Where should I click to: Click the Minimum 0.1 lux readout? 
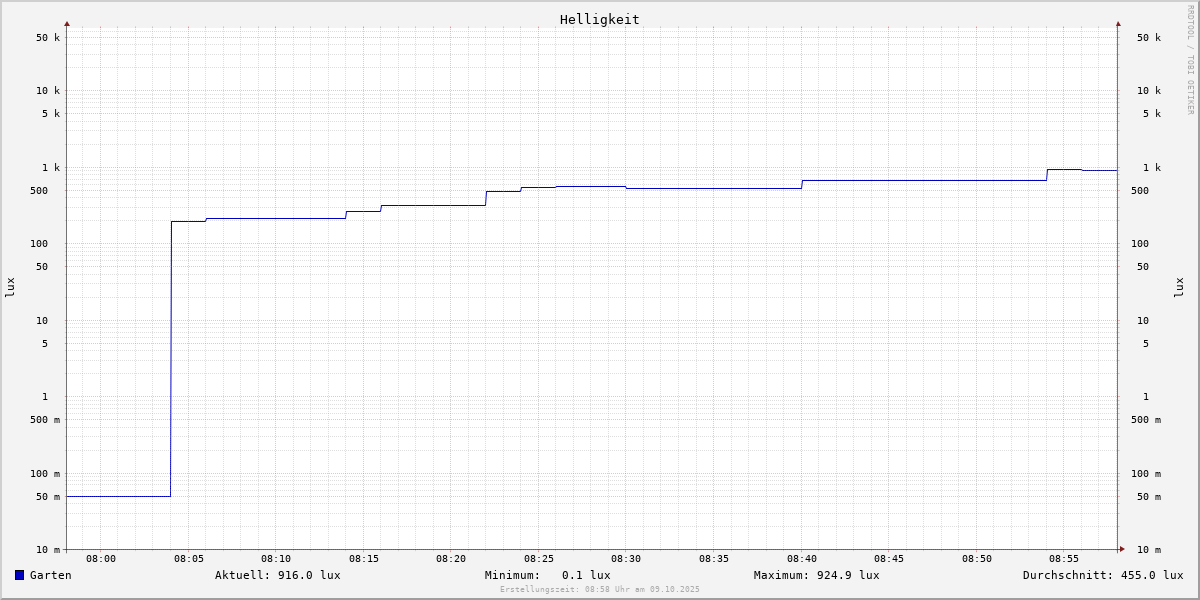point(547,575)
